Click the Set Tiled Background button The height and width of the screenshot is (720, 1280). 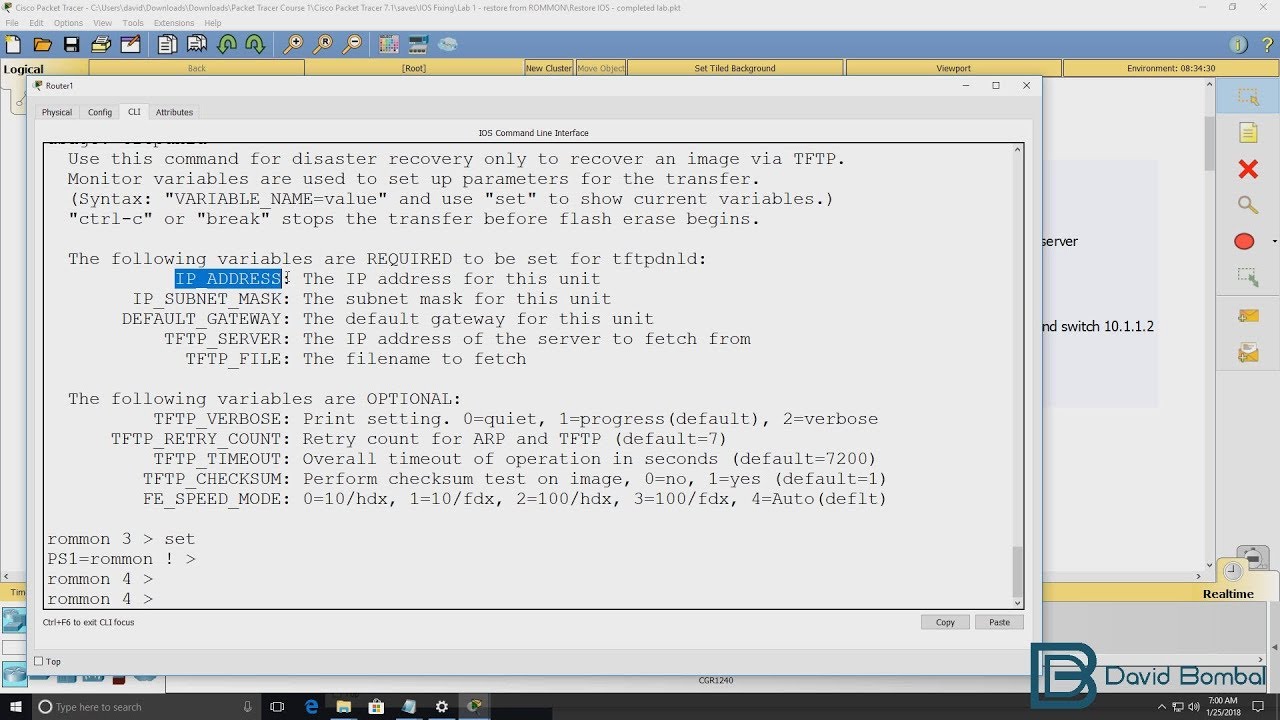click(735, 68)
